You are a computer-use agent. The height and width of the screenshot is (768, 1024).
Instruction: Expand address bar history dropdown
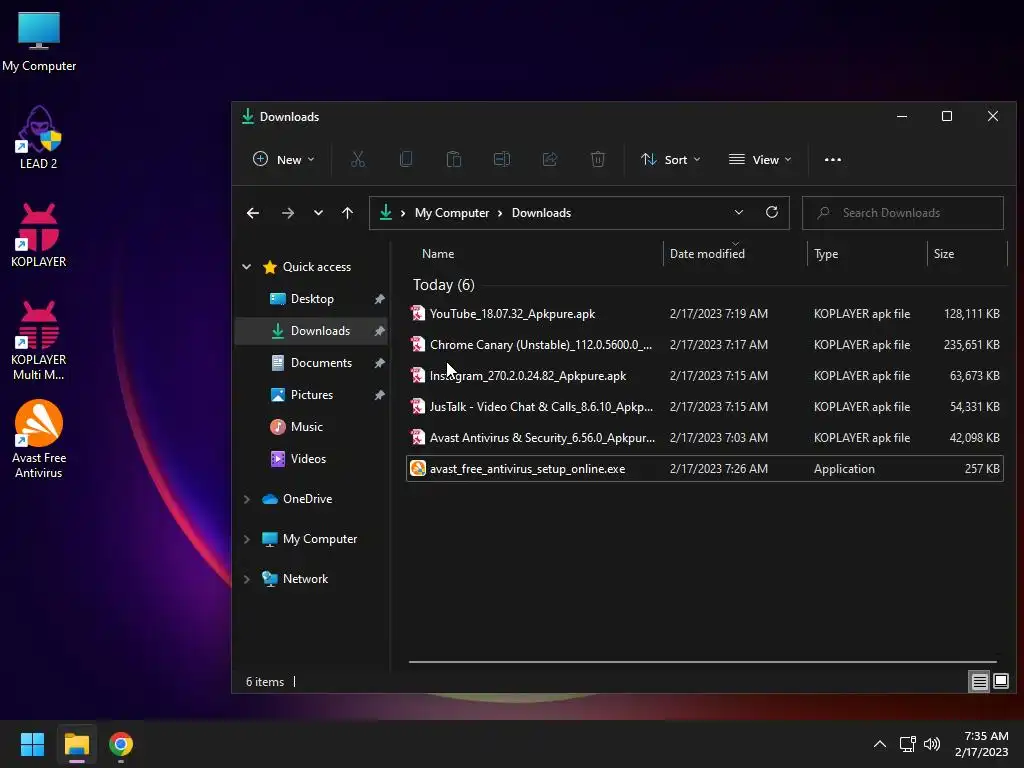[x=739, y=212]
